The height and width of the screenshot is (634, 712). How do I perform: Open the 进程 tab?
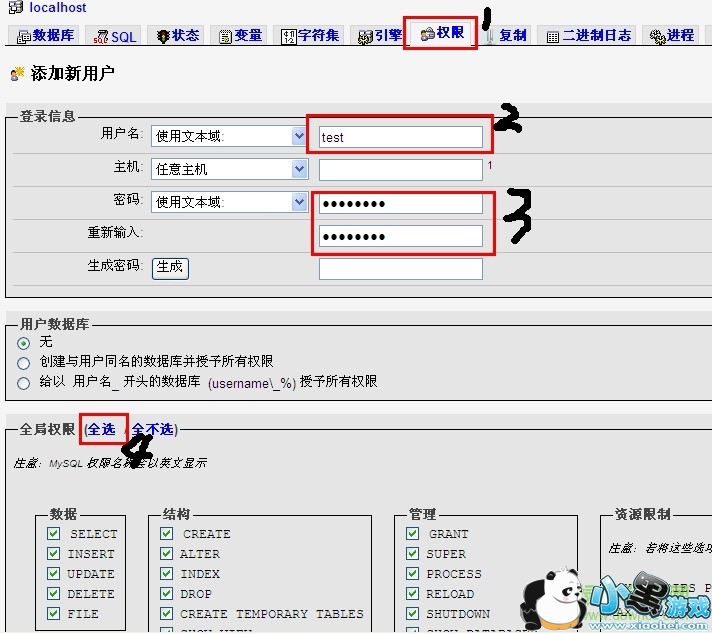pos(672,35)
